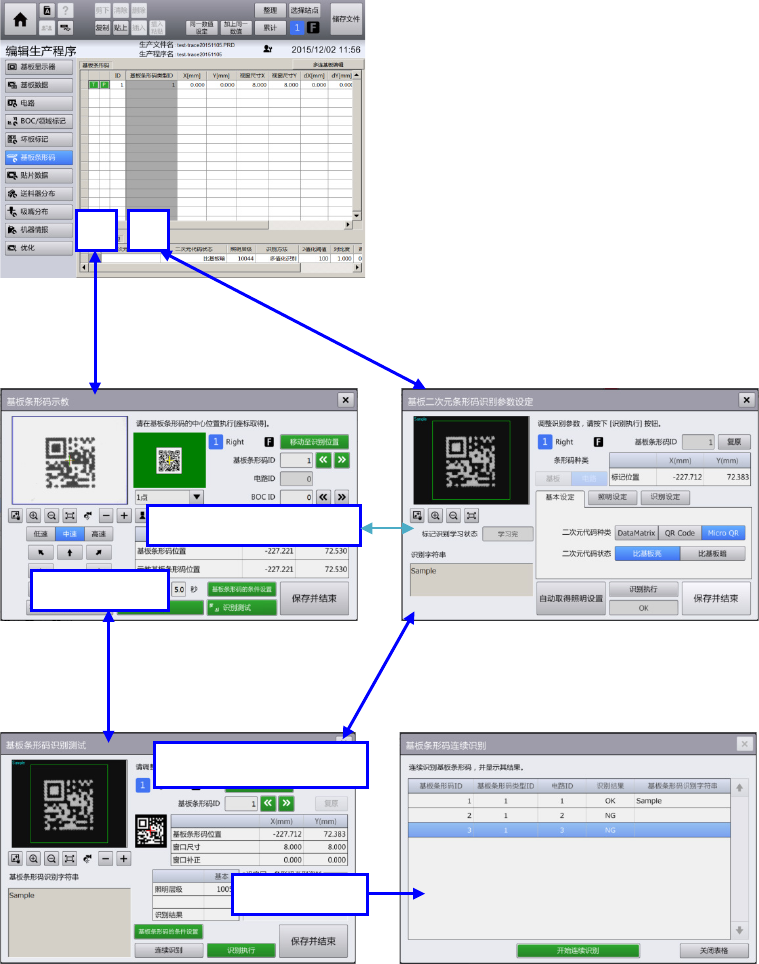Move the head up with the up arrow
The image size is (759, 964).
coord(69,553)
